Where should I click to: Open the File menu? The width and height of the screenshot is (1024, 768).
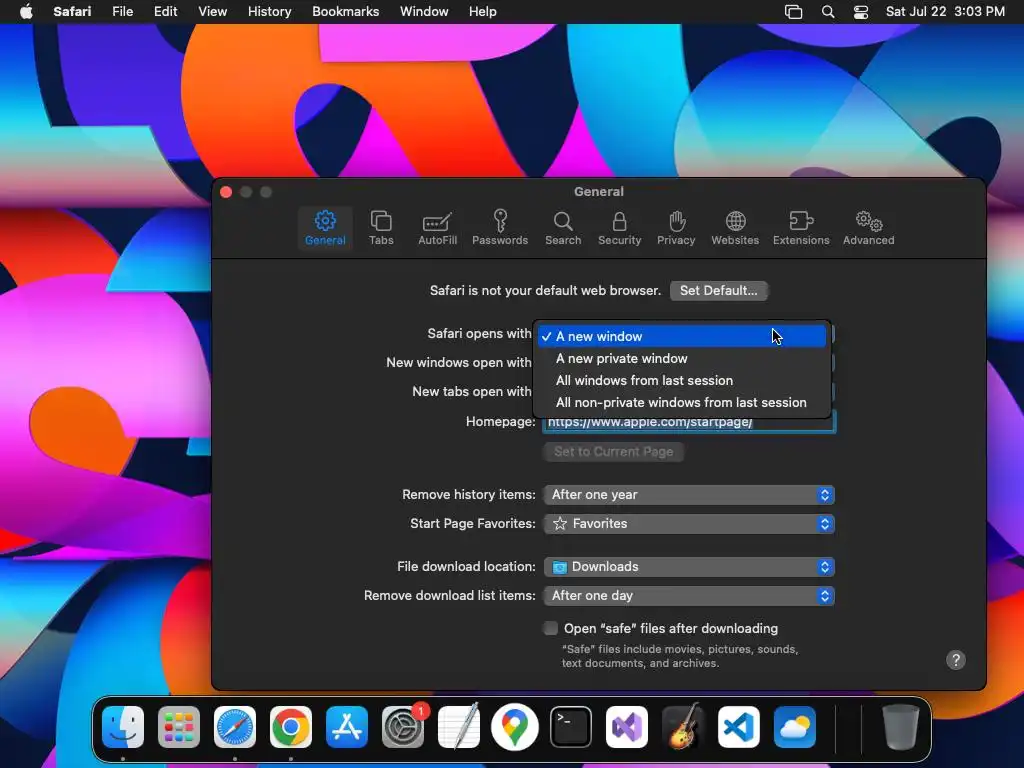point(122,12)
